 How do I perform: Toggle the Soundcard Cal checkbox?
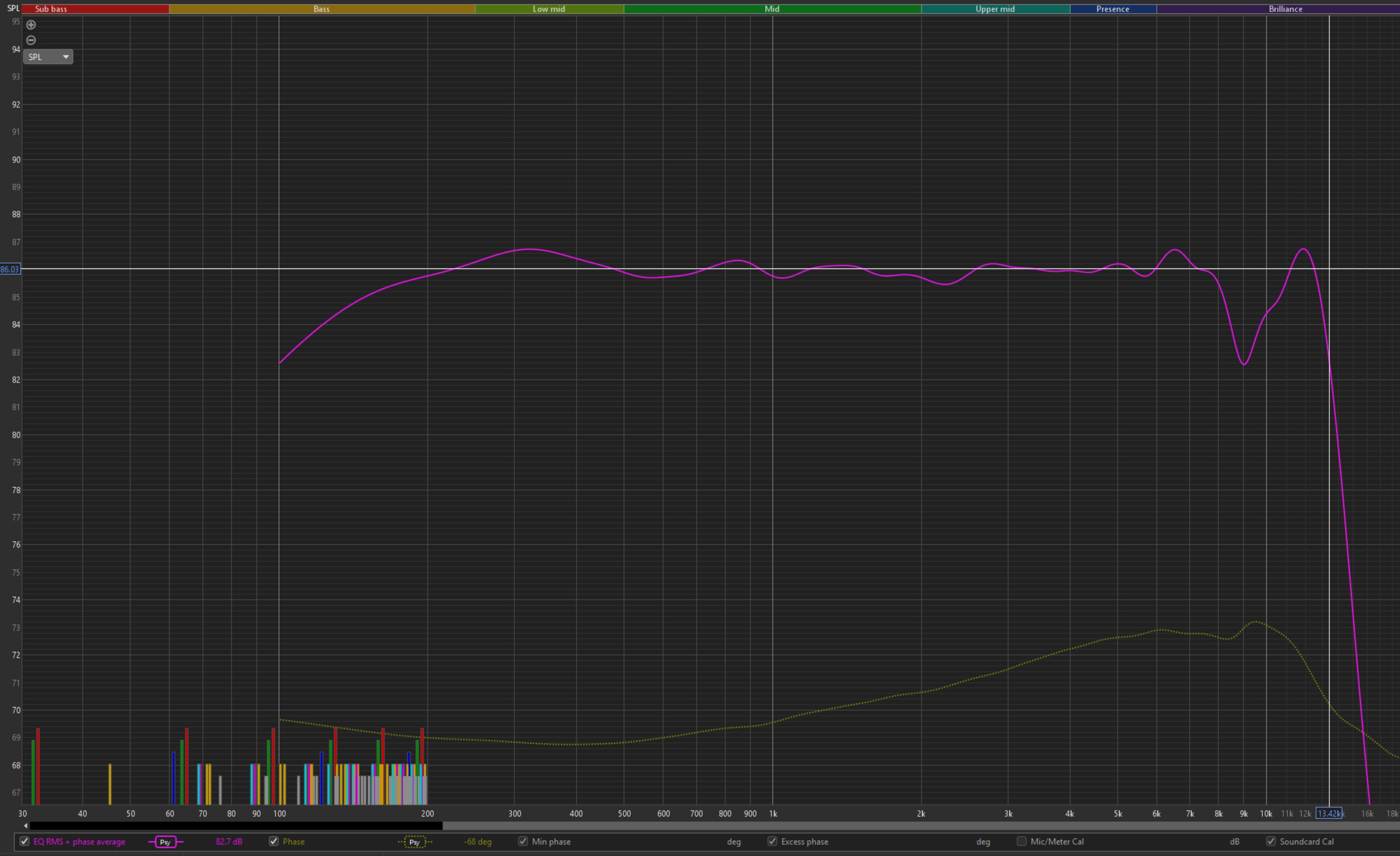[x=1271, y=841]
